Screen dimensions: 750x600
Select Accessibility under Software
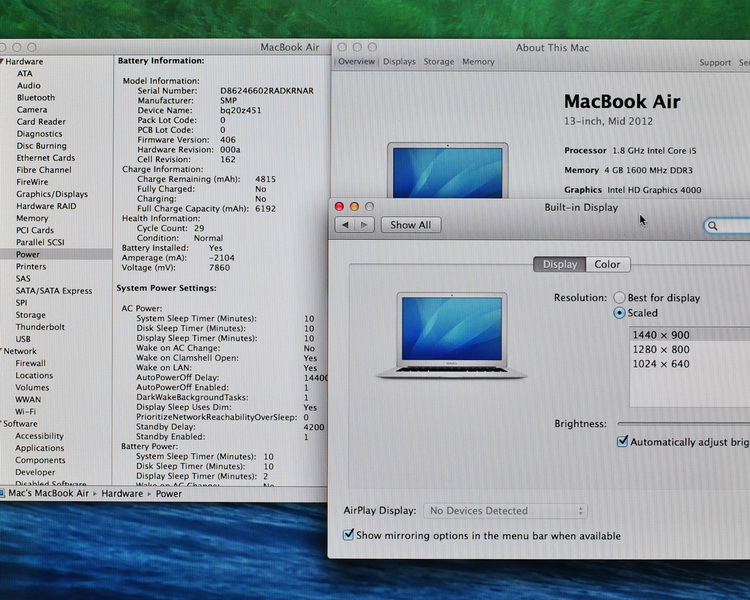click(x=39, y=436)
